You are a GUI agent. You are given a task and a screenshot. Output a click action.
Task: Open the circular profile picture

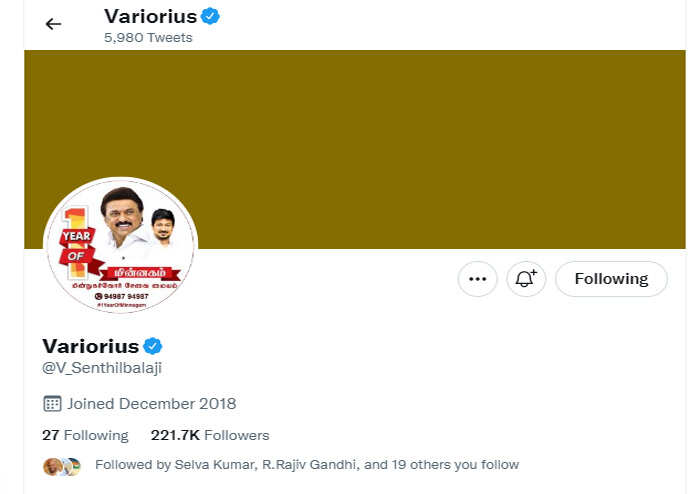(x=121, y=248)
